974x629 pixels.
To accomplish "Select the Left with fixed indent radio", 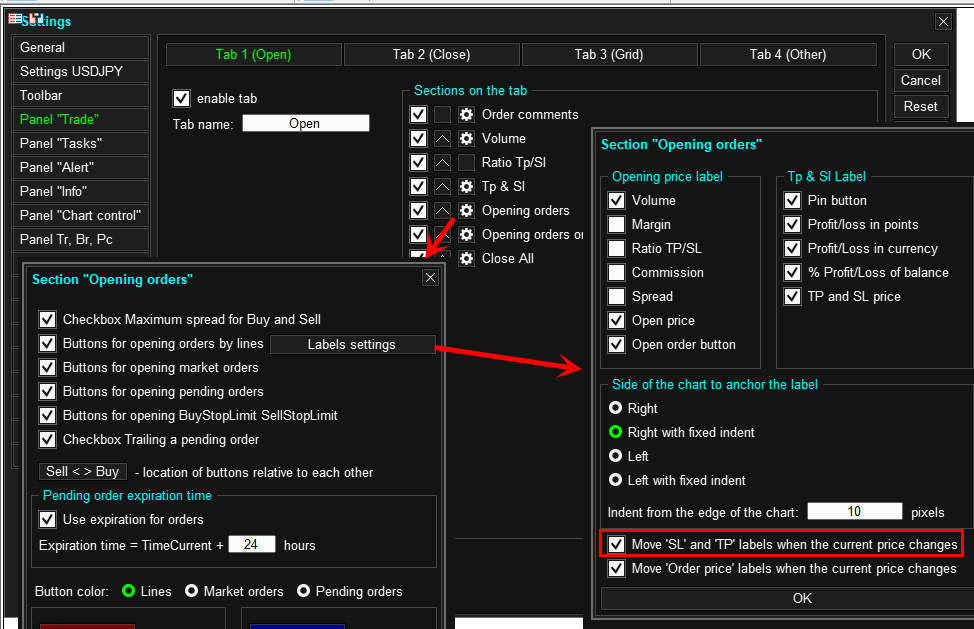I will (616, 480).
